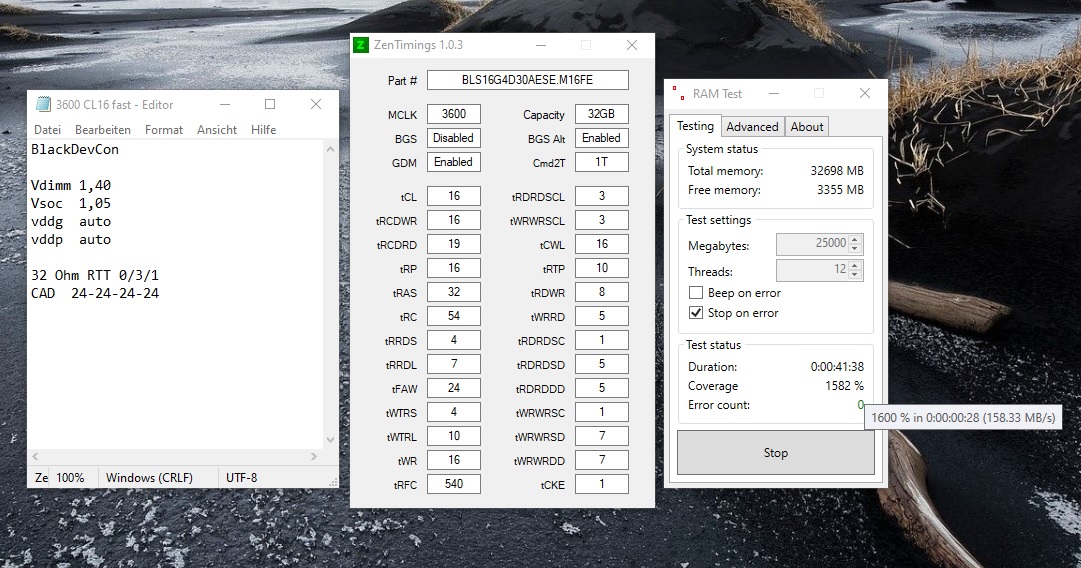
Task: Minimize the Editor window
Action: [x=225, y=104]
